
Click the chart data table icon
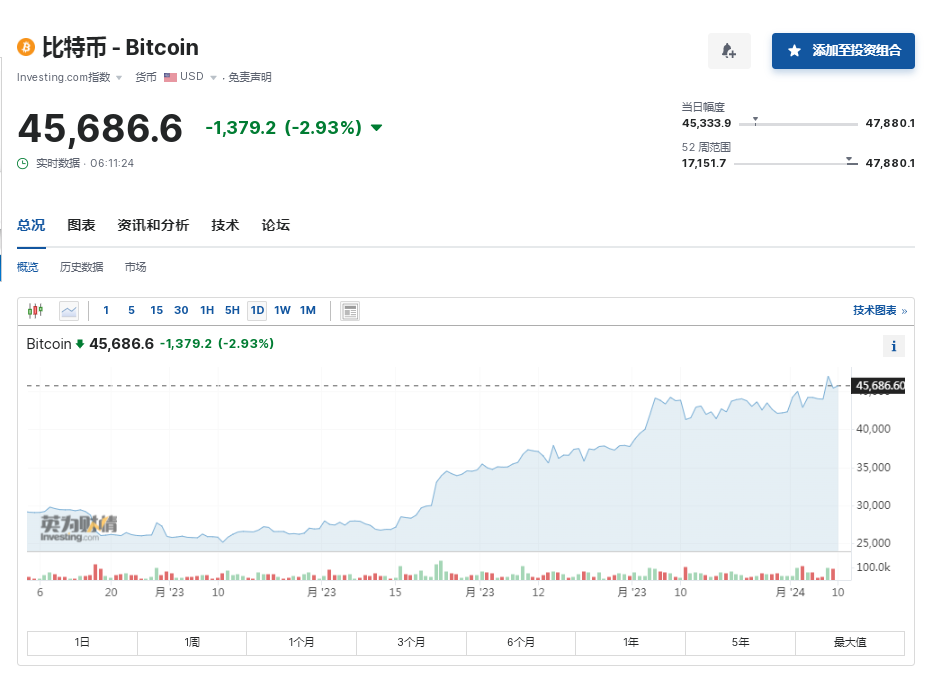click(350, 311)
